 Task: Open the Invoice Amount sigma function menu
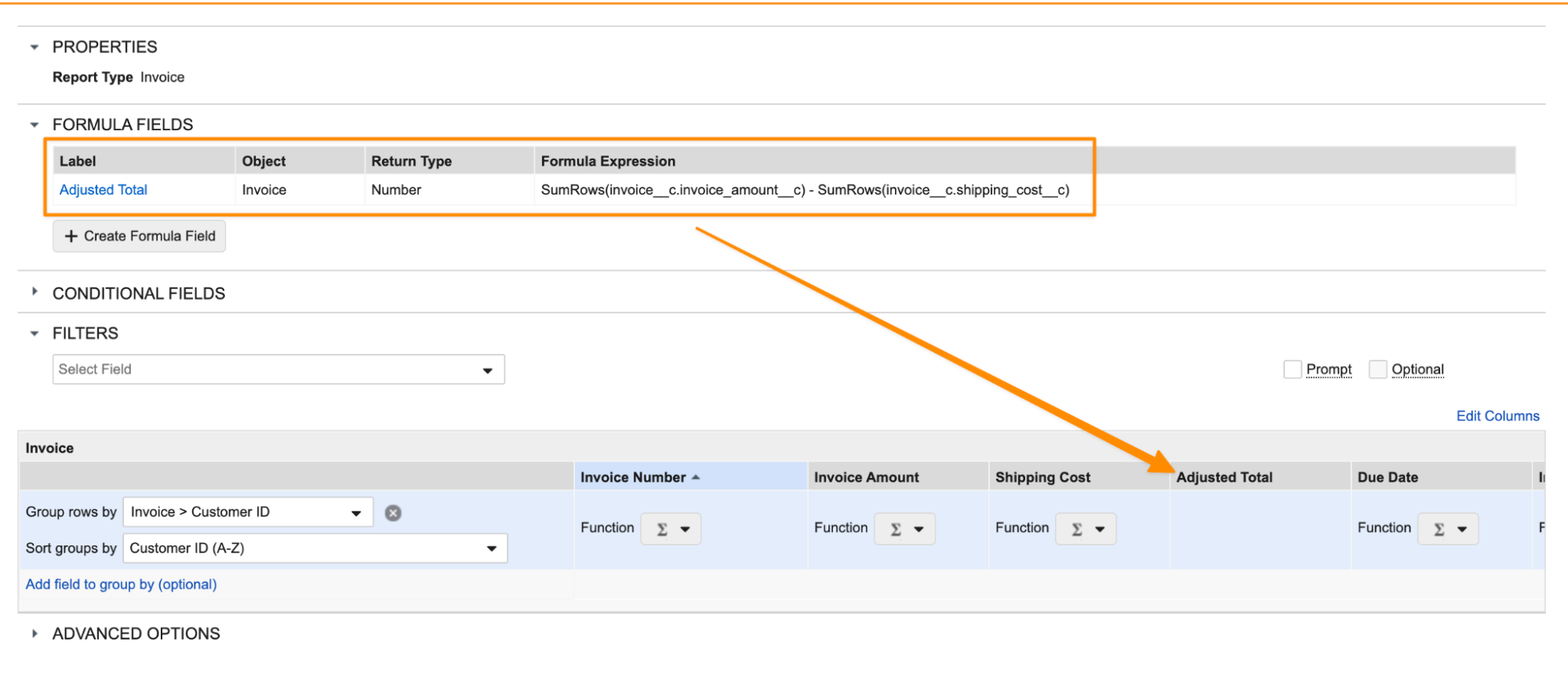pos(904,529)
